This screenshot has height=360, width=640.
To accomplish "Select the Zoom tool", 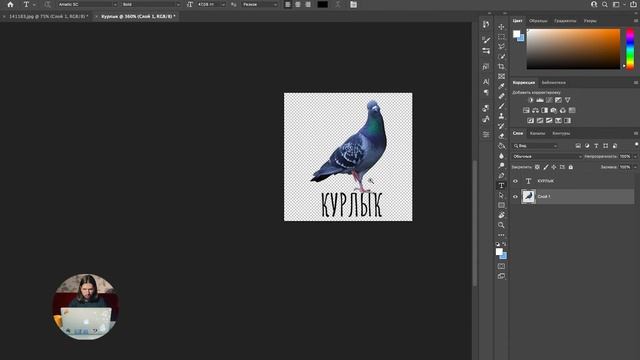I will 501,225.
